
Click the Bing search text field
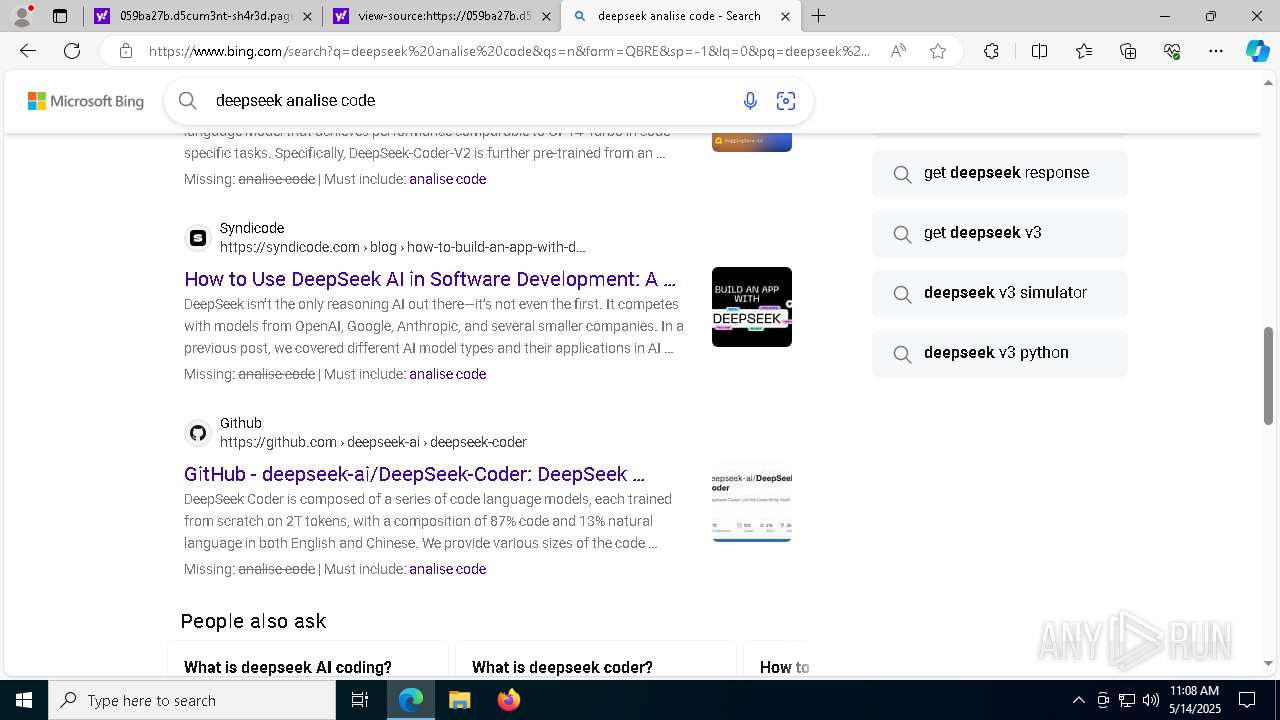point(470,100)
